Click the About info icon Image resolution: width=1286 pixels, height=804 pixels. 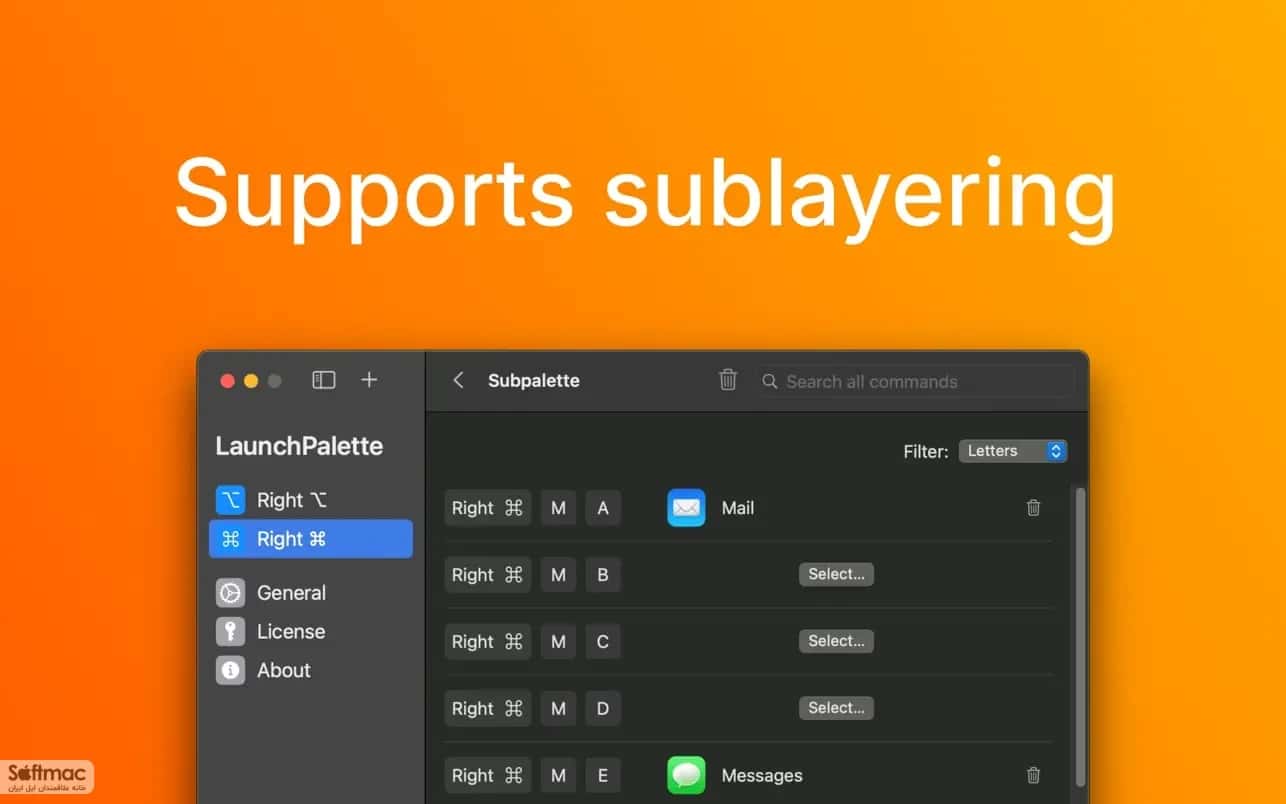click(x=230, y=670)
